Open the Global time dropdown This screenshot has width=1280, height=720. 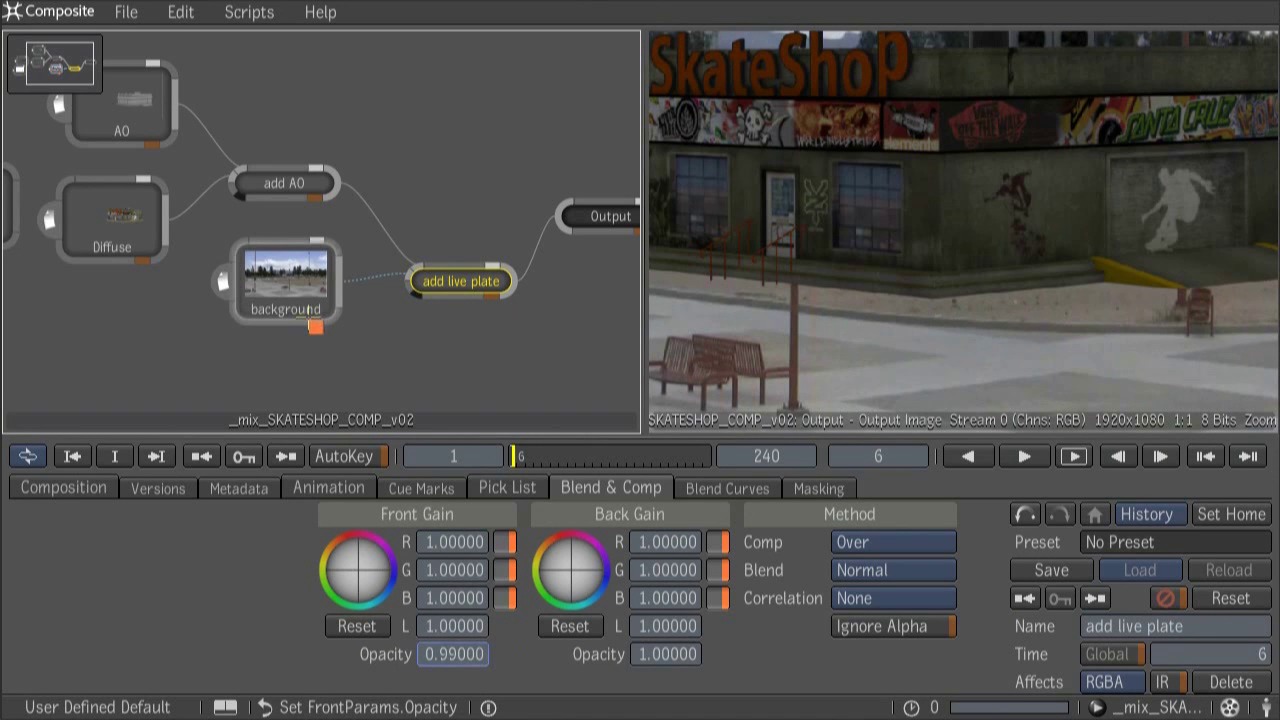pos(1113,654)
